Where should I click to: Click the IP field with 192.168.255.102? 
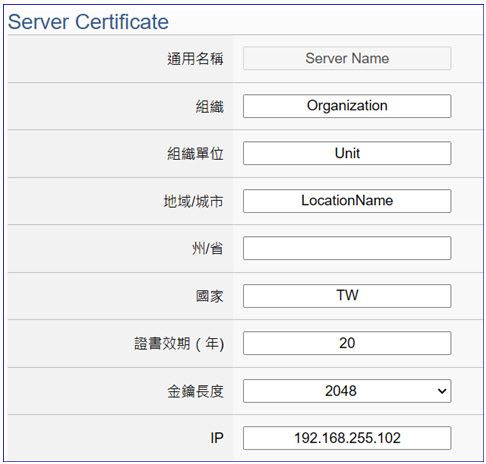(x=347, y=438)
